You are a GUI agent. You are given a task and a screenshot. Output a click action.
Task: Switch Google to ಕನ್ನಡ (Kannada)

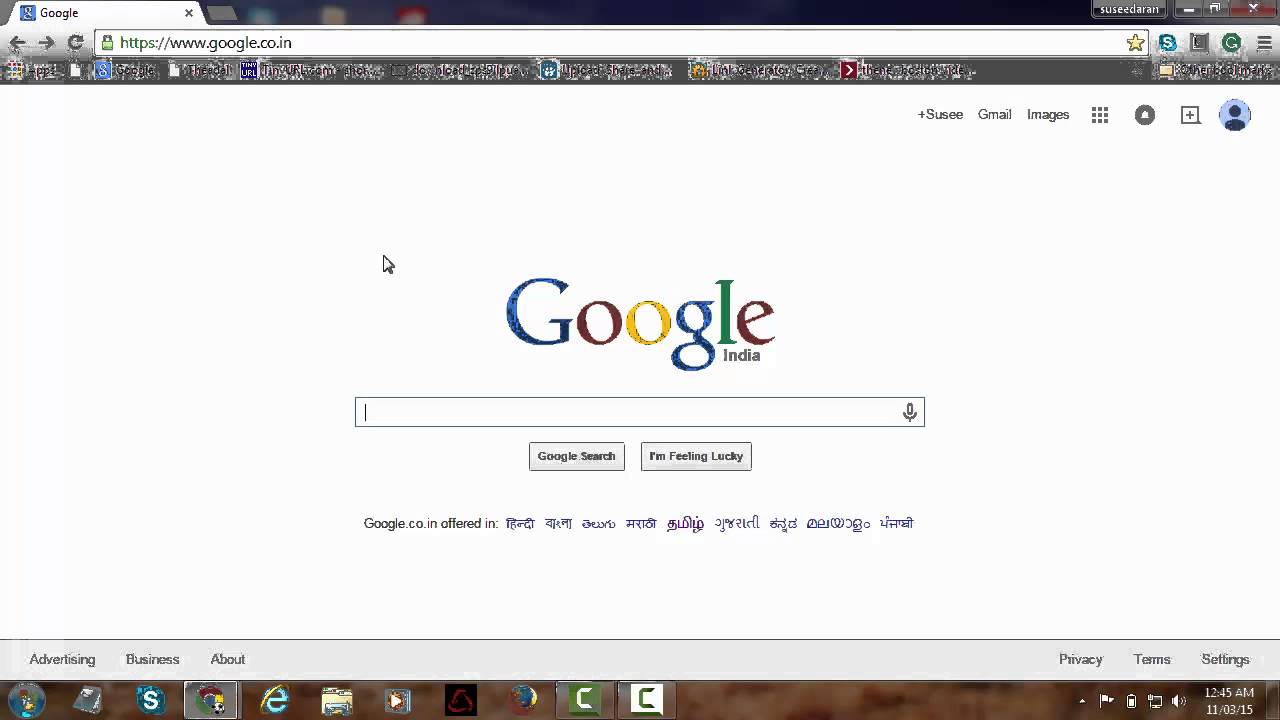(783, 523)
